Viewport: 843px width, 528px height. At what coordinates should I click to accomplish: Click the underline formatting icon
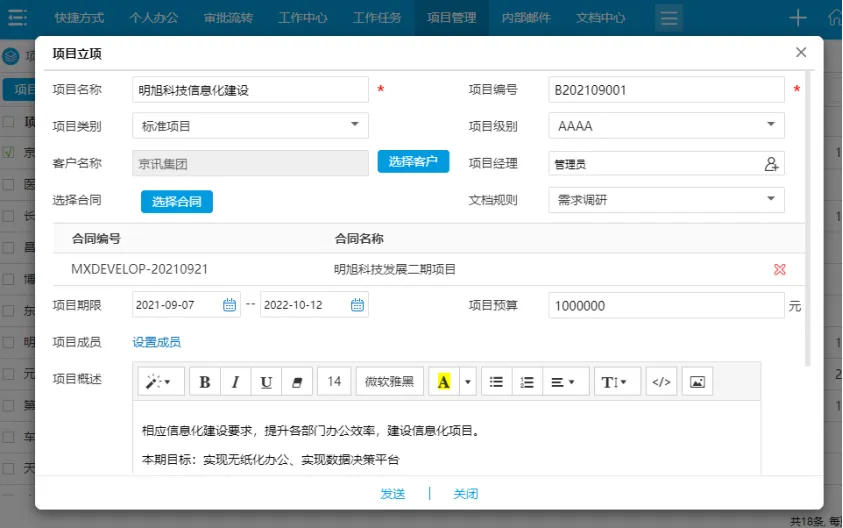(265, 382)
